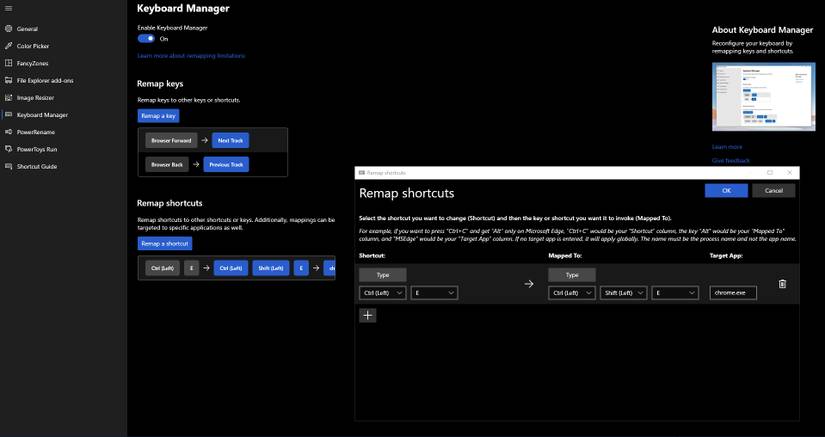Click the PowerToys Run sidebar icon

(x=8, y=149)
